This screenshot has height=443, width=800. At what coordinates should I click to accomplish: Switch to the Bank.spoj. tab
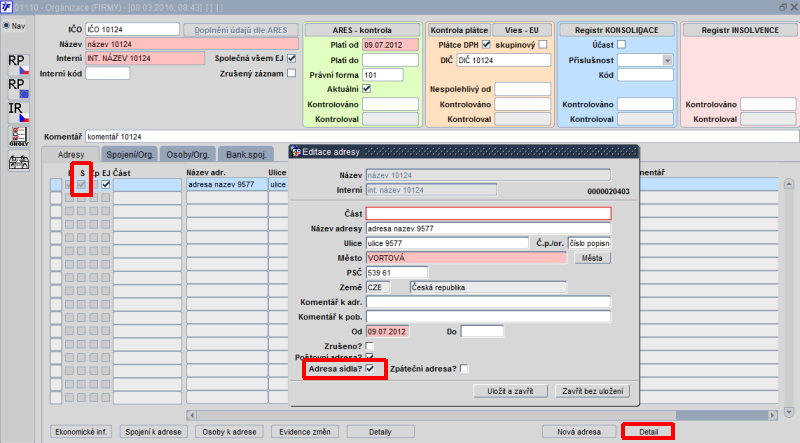point(246,154)
